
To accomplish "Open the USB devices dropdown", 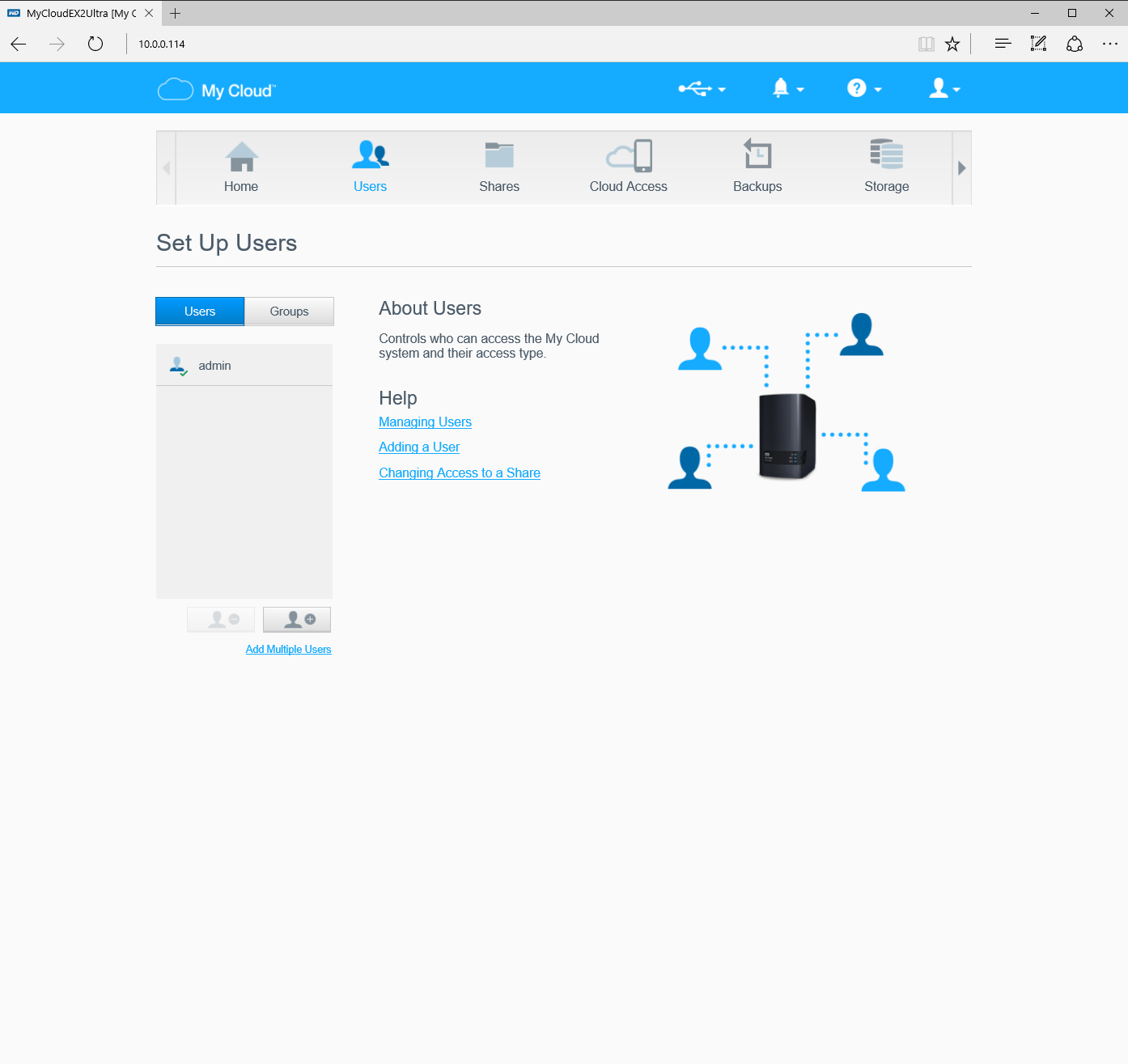I will tap(702, 89).
